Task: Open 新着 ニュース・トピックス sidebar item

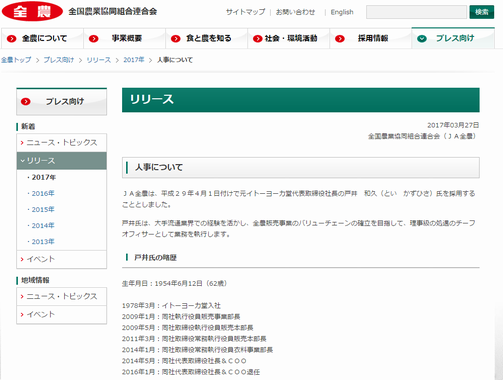Action: [x=62, y=143]
